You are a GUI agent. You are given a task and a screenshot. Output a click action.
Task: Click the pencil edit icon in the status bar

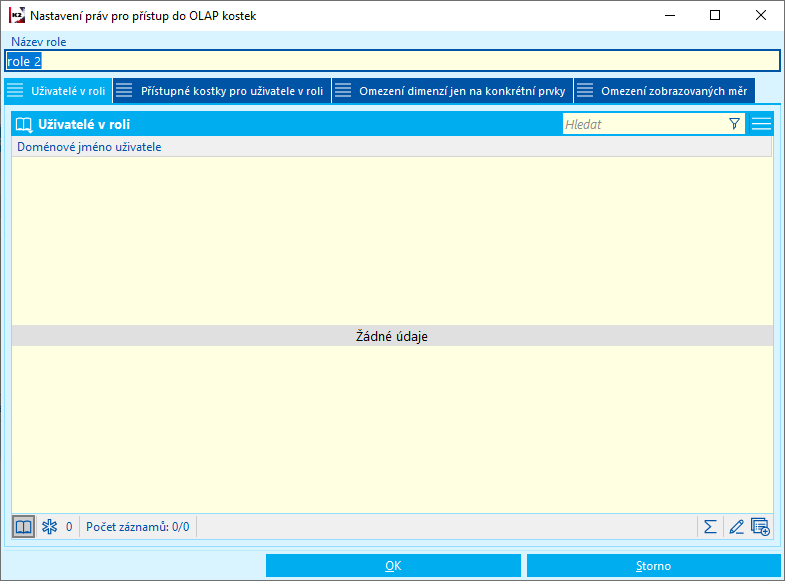736,527
